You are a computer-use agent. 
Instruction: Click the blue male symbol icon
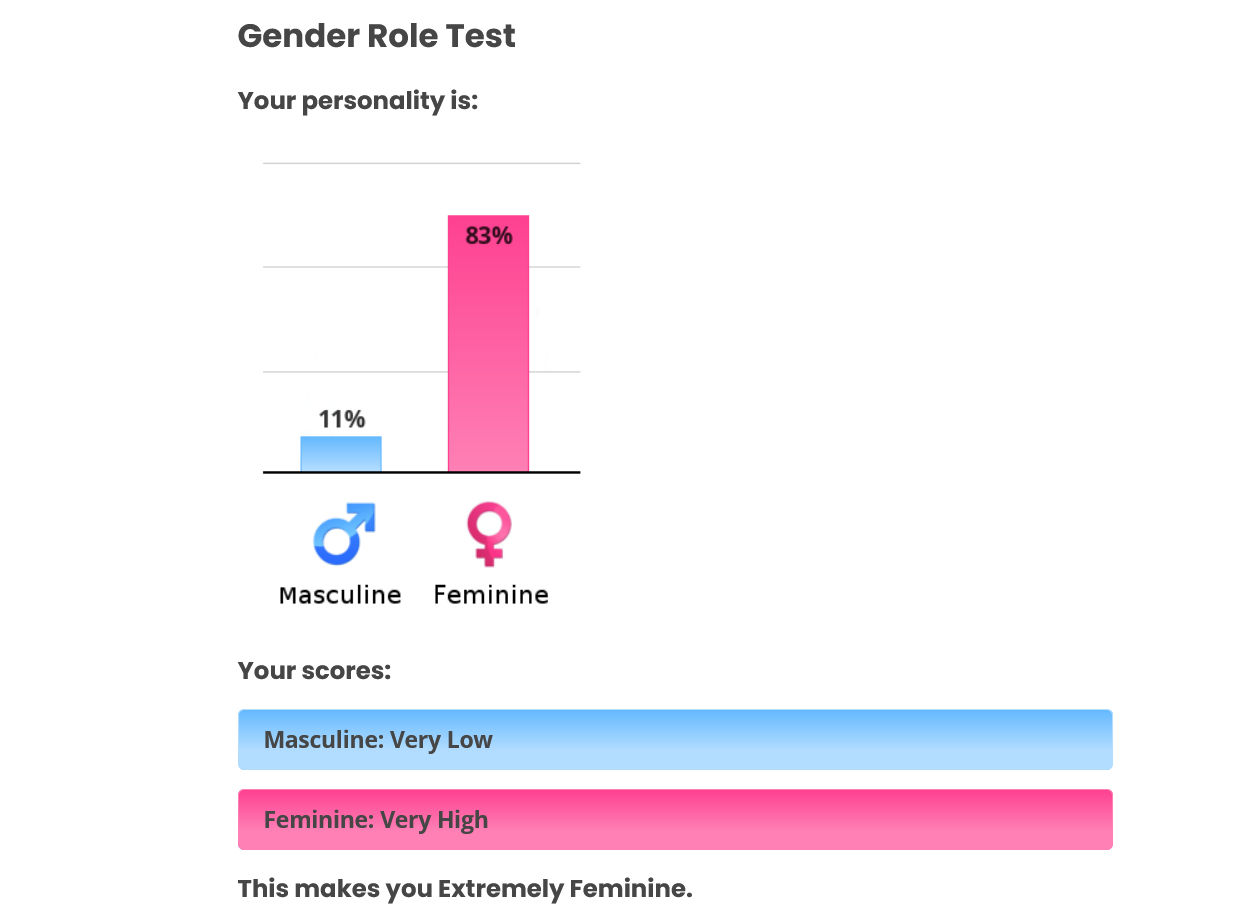343,533
